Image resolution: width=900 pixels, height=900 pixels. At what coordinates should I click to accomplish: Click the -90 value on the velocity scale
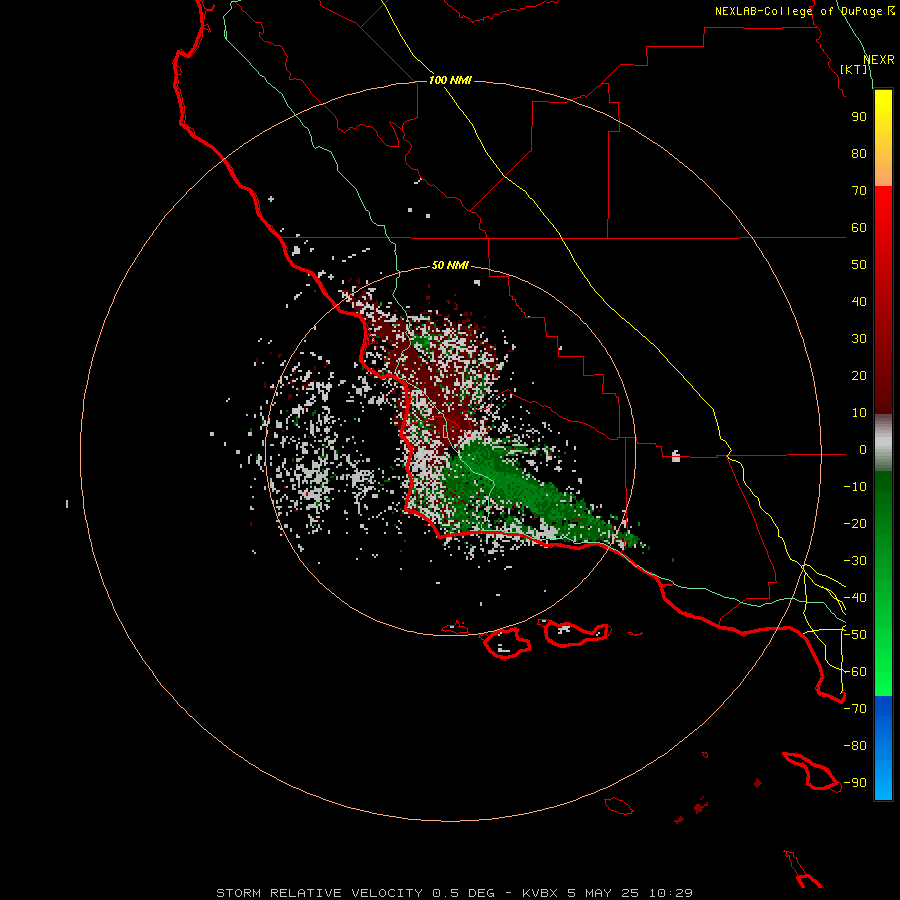click(x=855, y=783)
